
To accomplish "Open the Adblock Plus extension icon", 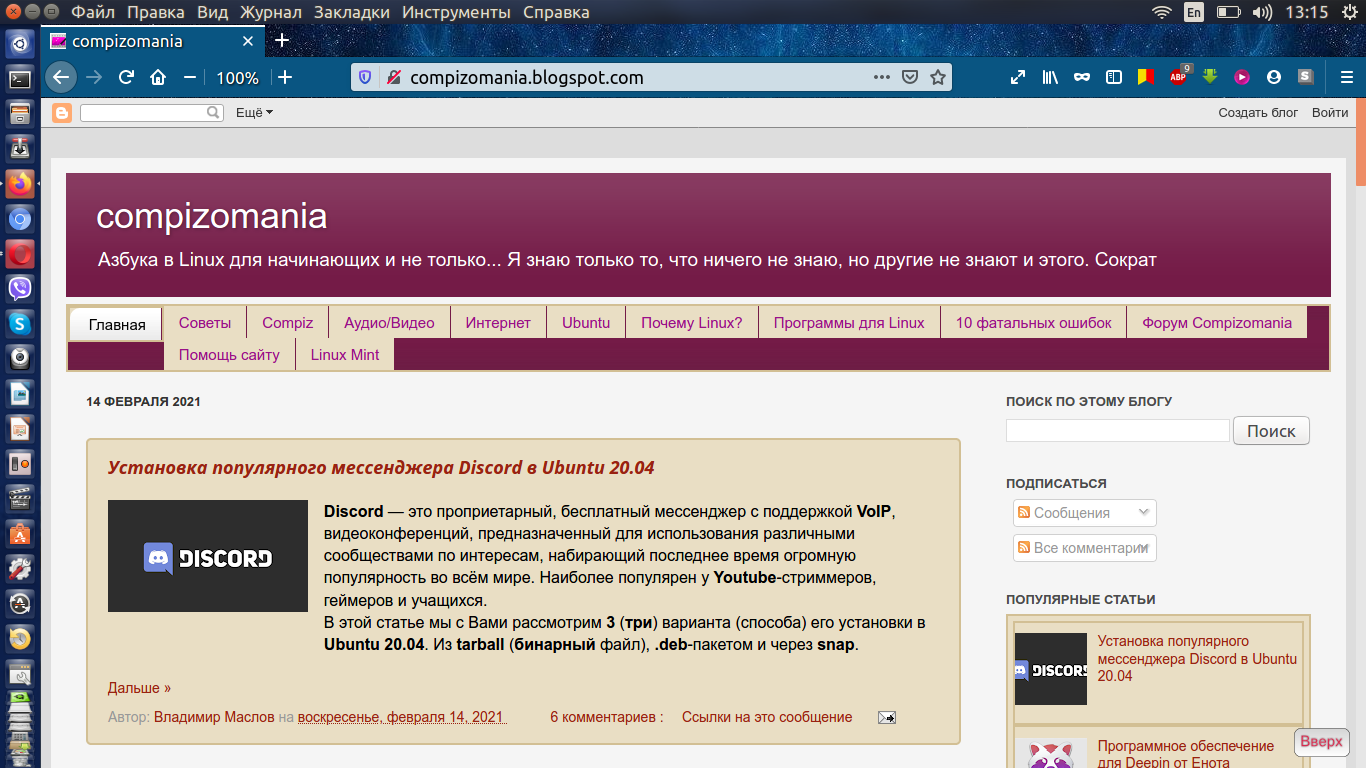I will 1178,77.
